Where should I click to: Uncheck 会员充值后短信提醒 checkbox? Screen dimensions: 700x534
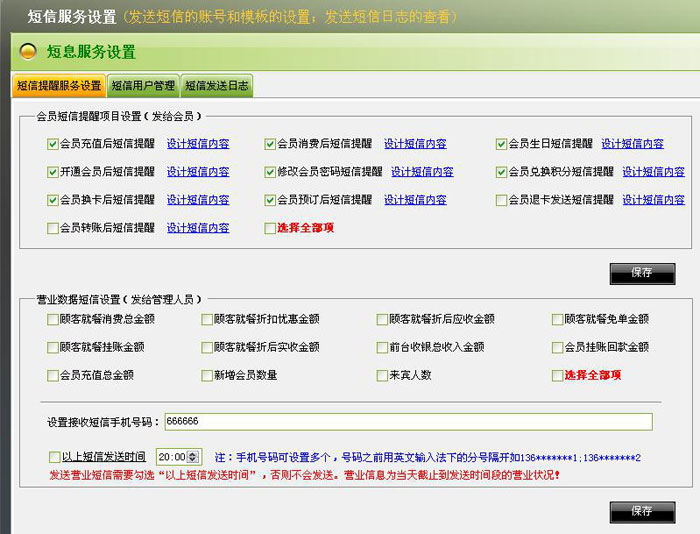[53, 144]
